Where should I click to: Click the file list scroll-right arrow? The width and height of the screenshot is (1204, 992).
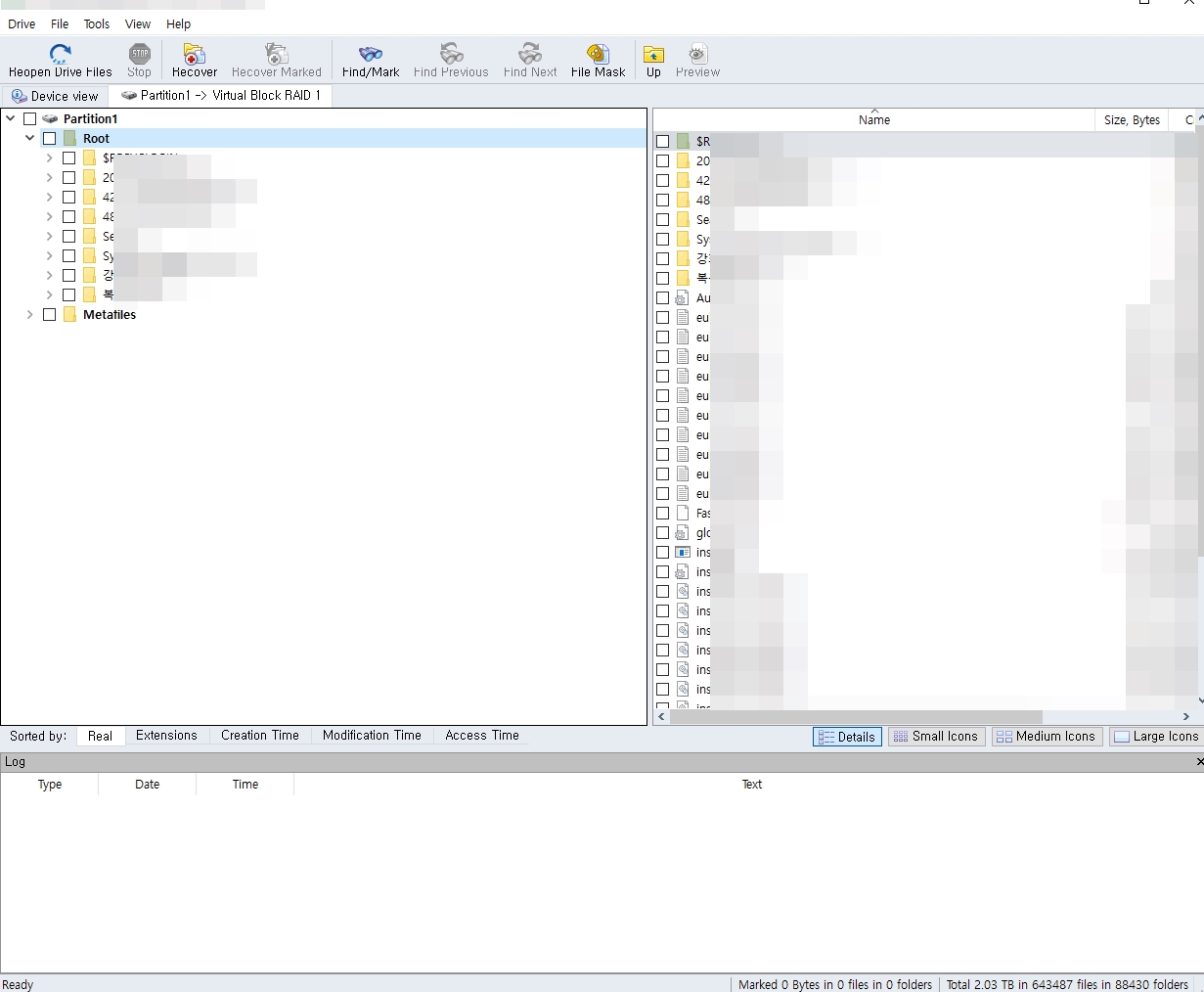pyautogui.click(x=1186, y=716)
